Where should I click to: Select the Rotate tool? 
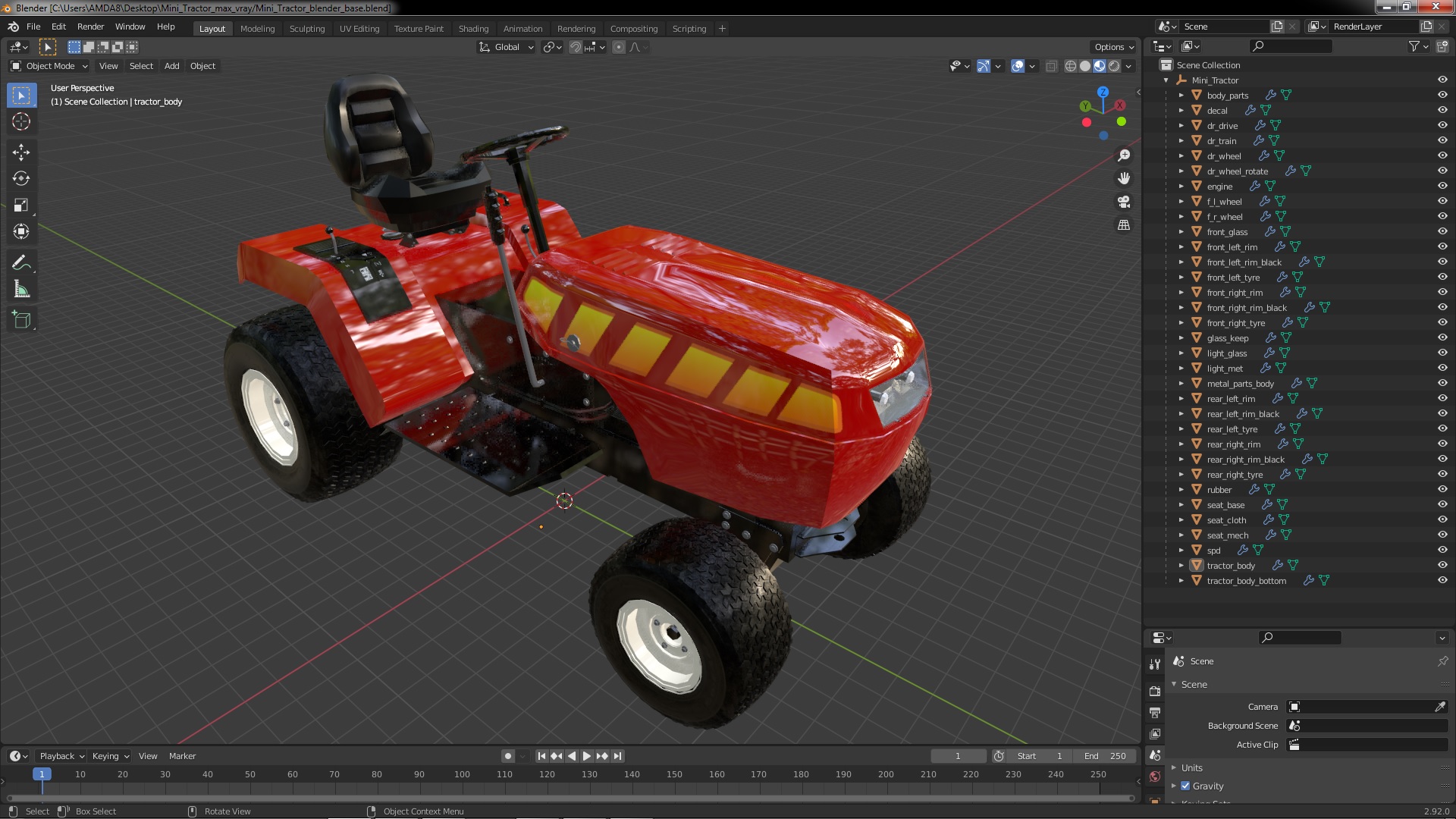(x=21, y=179)
